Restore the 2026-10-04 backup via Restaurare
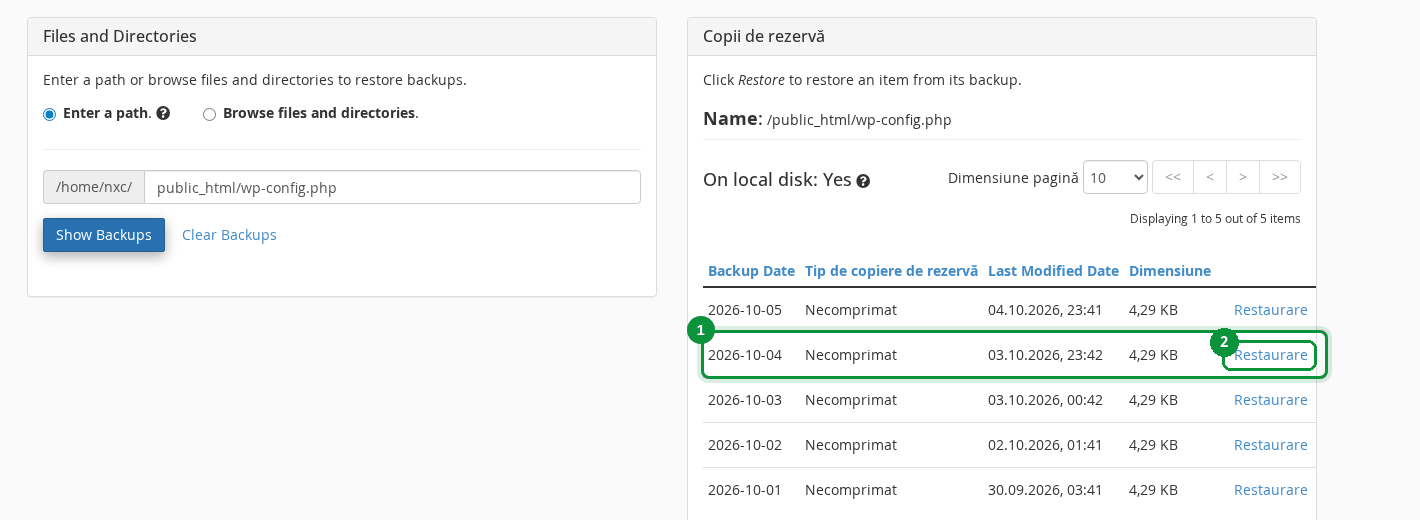Screen dimensions: 1420x520 click(x=1270, y=355)
